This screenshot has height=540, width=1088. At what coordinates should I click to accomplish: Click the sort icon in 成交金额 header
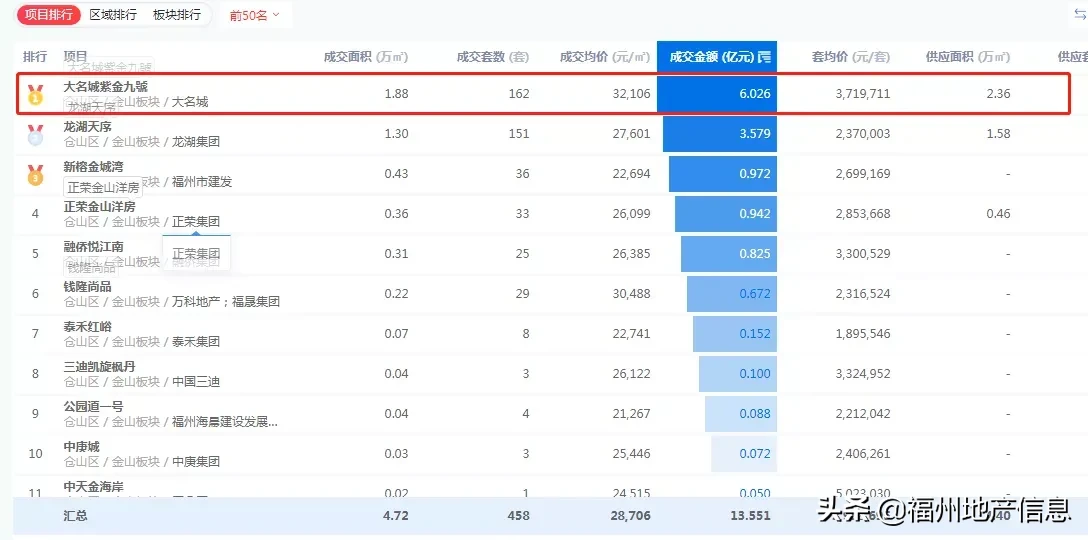[765, 57]
